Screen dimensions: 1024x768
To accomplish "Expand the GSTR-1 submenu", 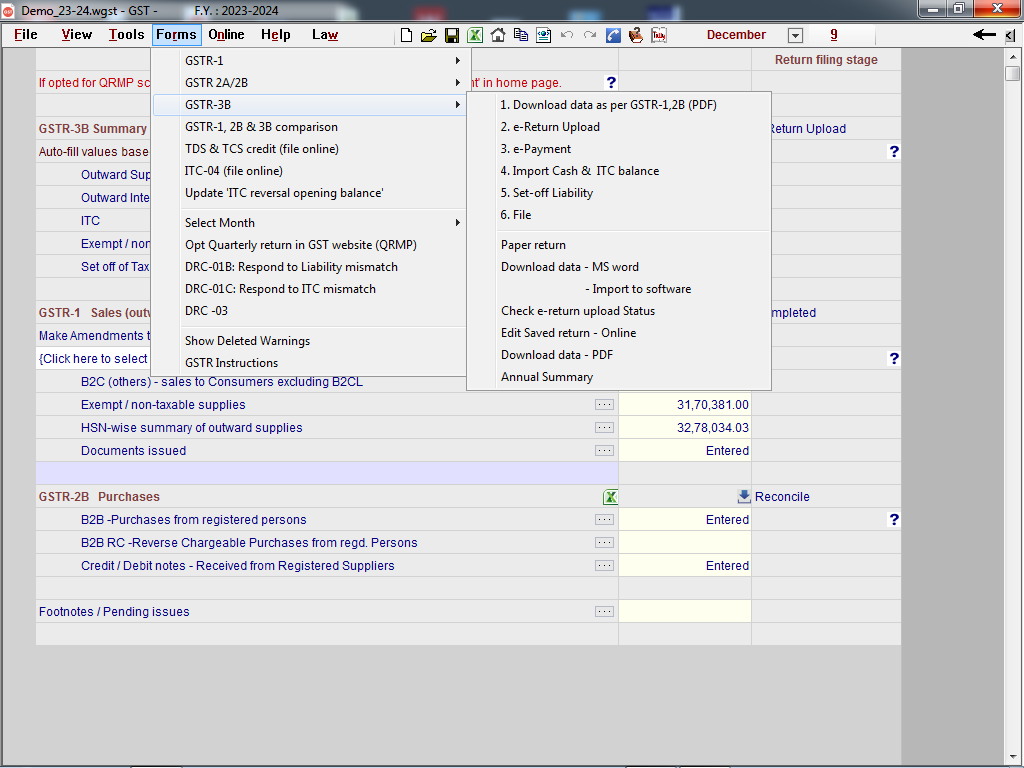I will [318, 61].
